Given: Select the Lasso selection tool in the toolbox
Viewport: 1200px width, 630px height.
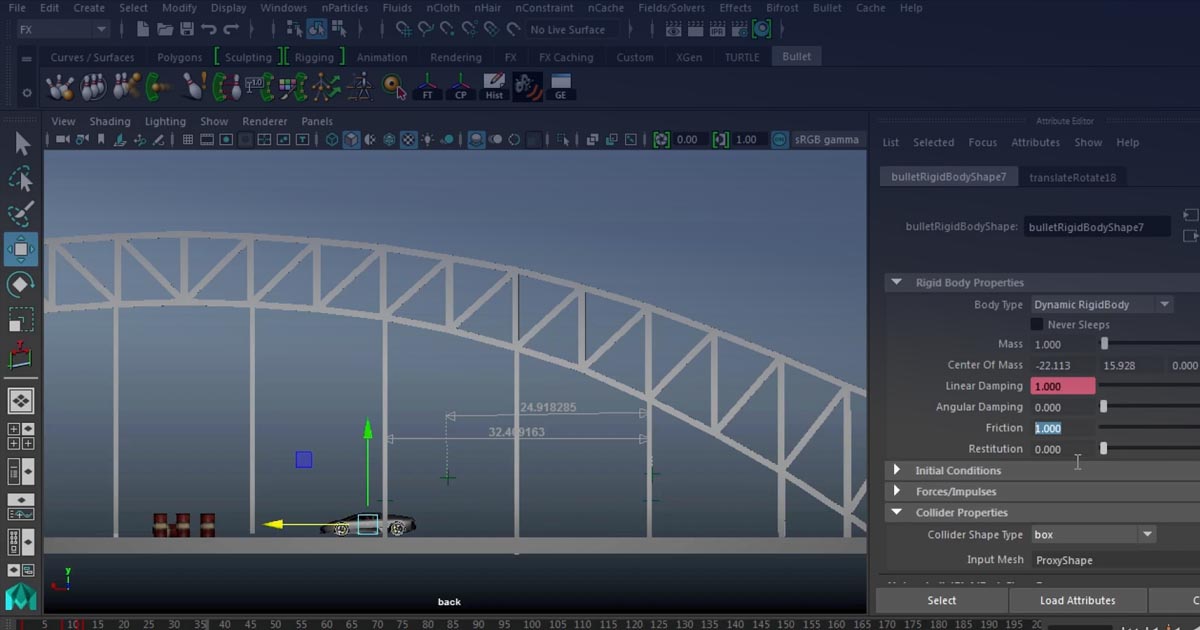Looking at the screenshot, I should click(21, 180).
